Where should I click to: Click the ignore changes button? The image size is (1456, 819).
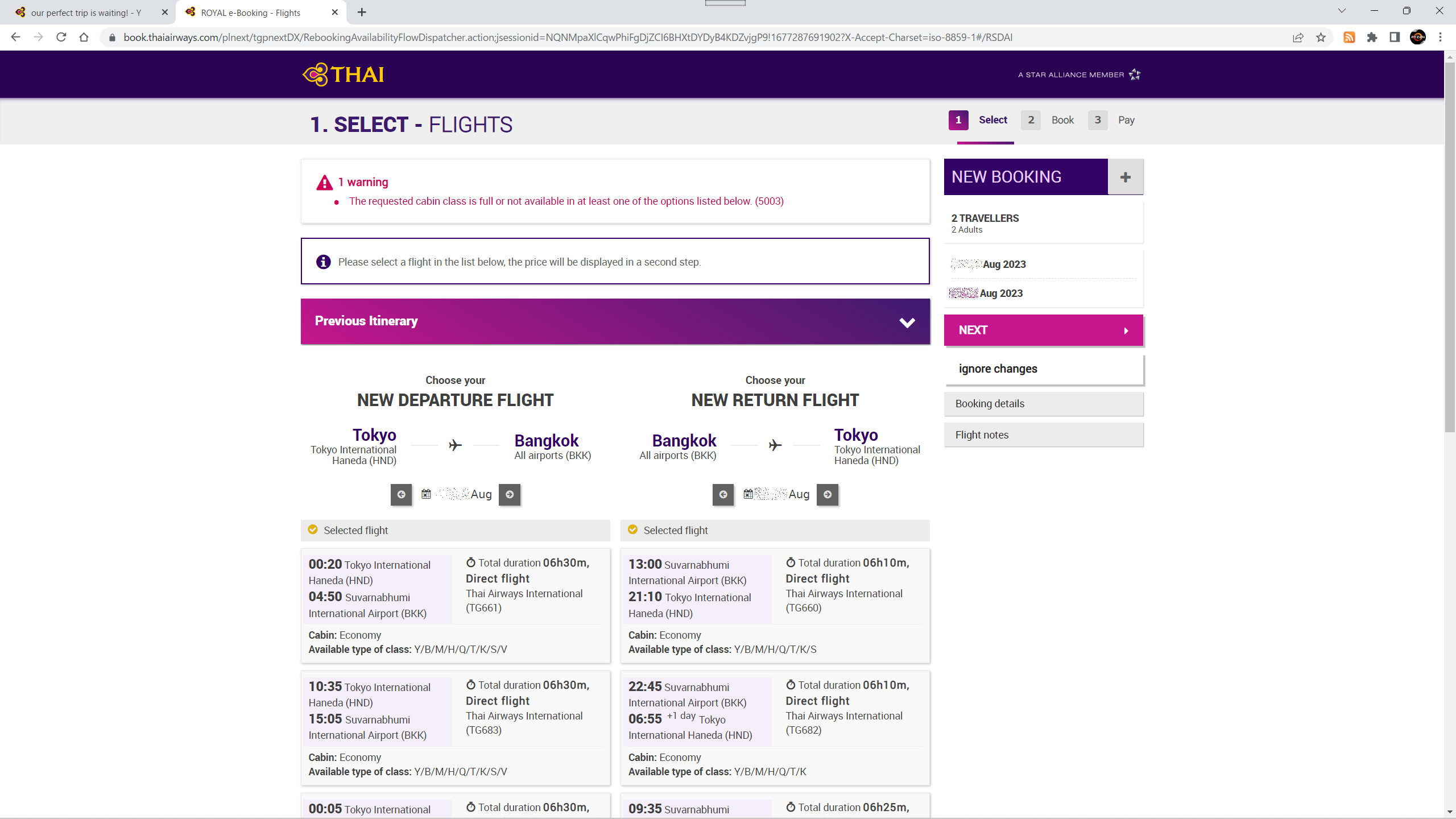1044,369
